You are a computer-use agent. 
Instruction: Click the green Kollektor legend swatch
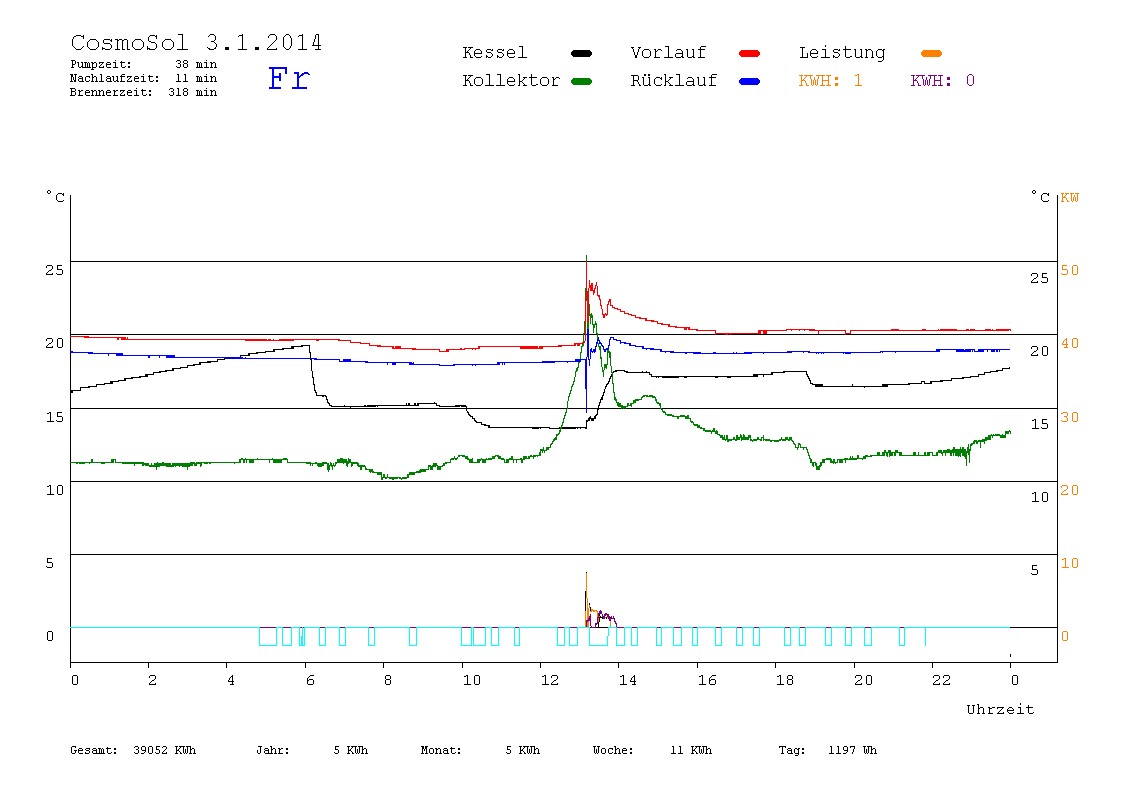[581, 81]
